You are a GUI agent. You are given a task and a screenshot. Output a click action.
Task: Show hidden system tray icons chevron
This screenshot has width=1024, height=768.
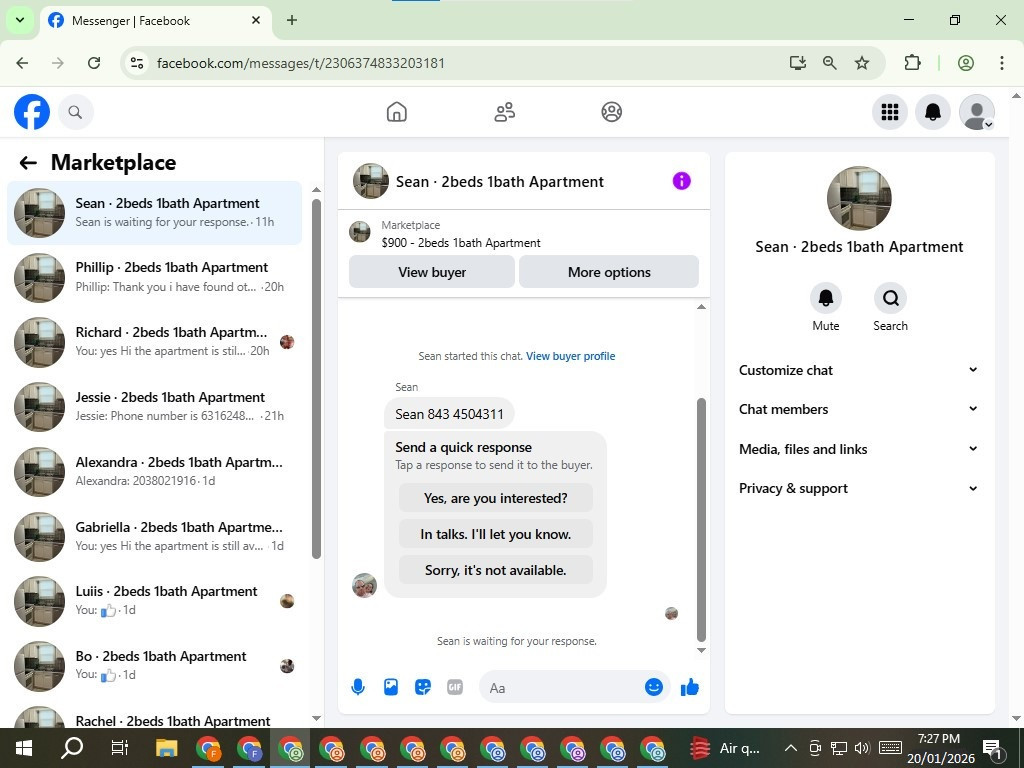point(790,748)
